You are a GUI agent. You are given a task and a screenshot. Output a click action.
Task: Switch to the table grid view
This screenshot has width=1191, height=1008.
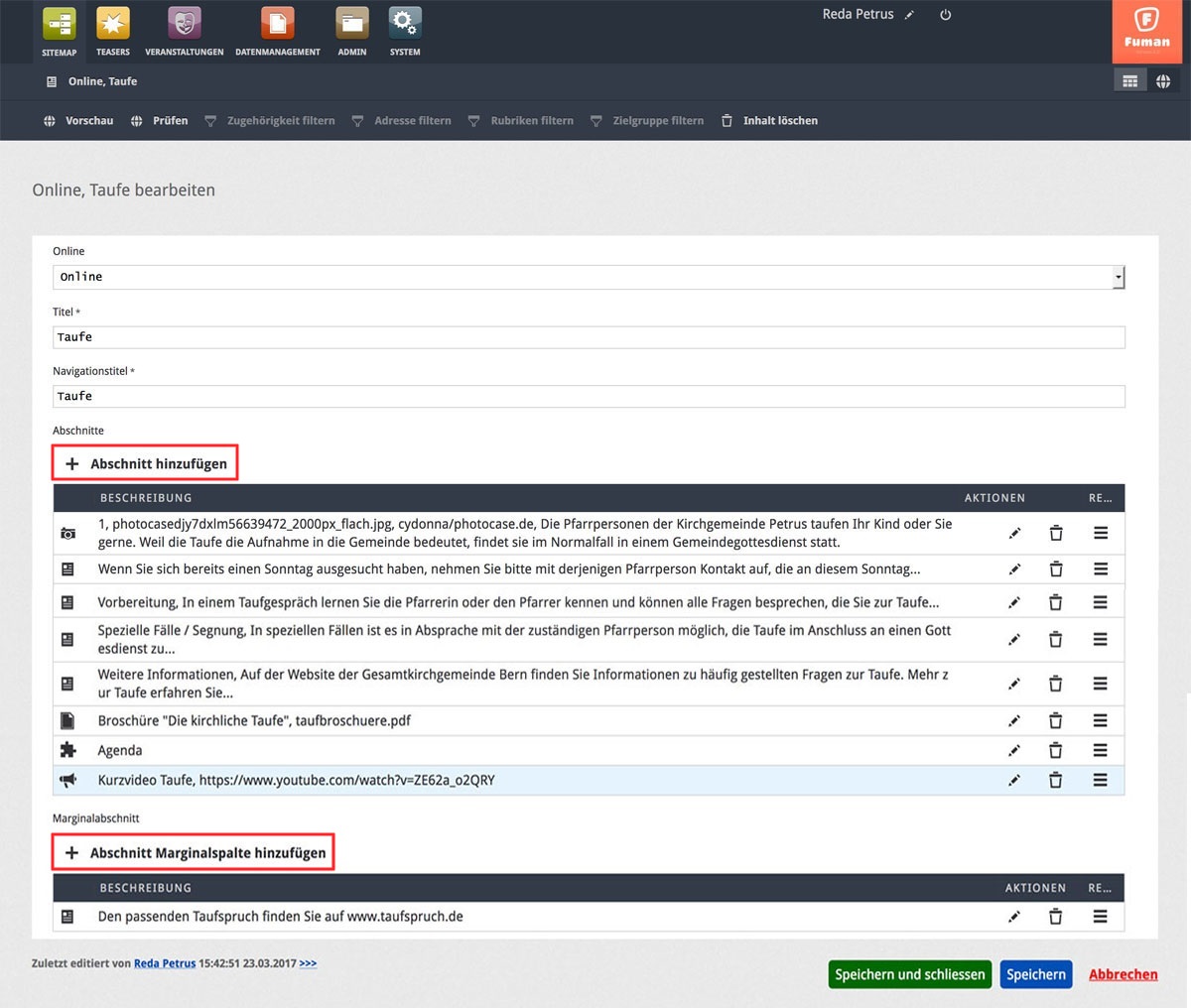tap(1129, 81)
